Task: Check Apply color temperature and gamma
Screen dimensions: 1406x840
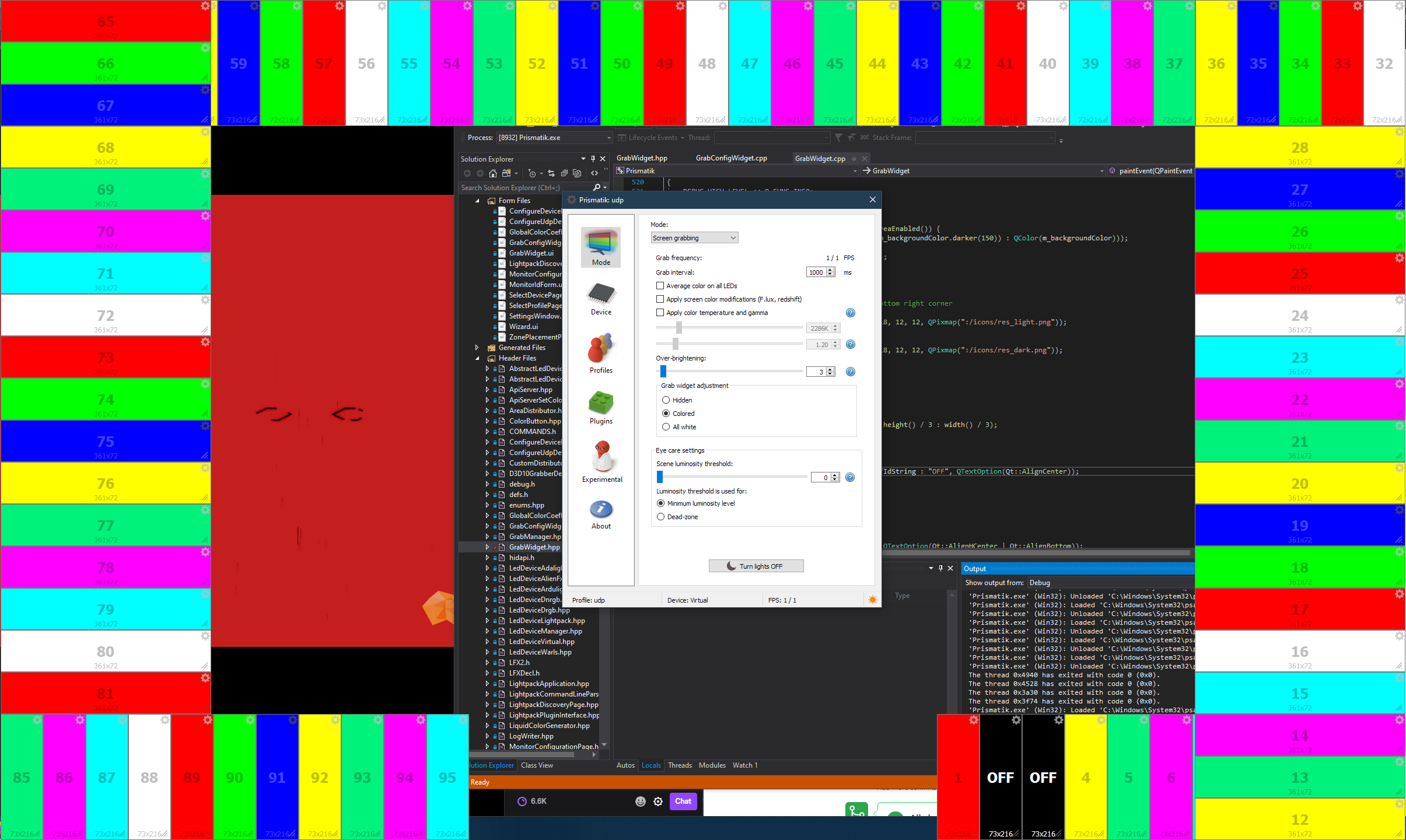Action: pos(660,313)
